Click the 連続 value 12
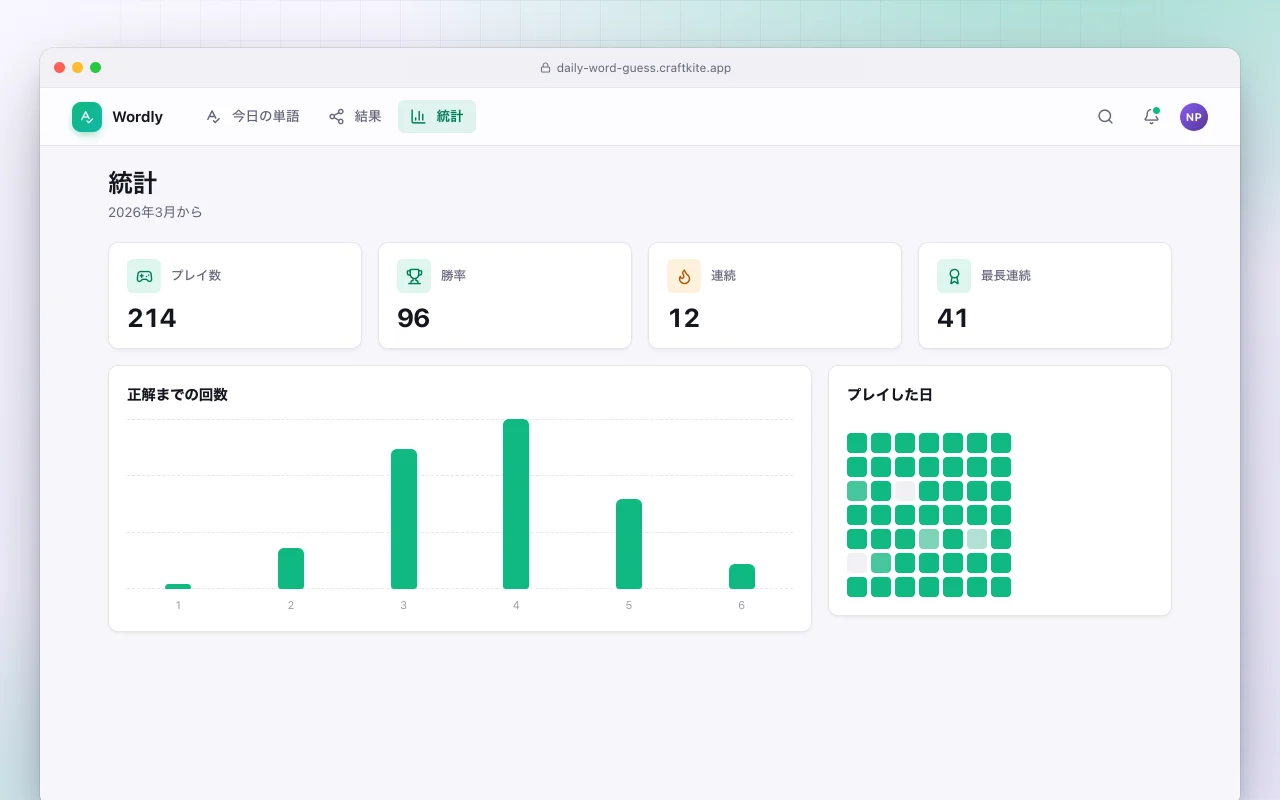 684,318
